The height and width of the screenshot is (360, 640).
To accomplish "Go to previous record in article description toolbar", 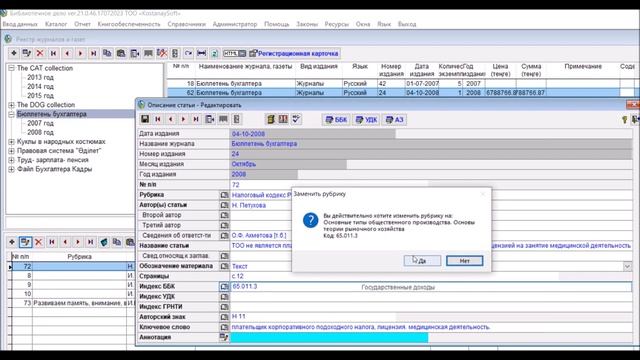I will click(x=171, y=119).
